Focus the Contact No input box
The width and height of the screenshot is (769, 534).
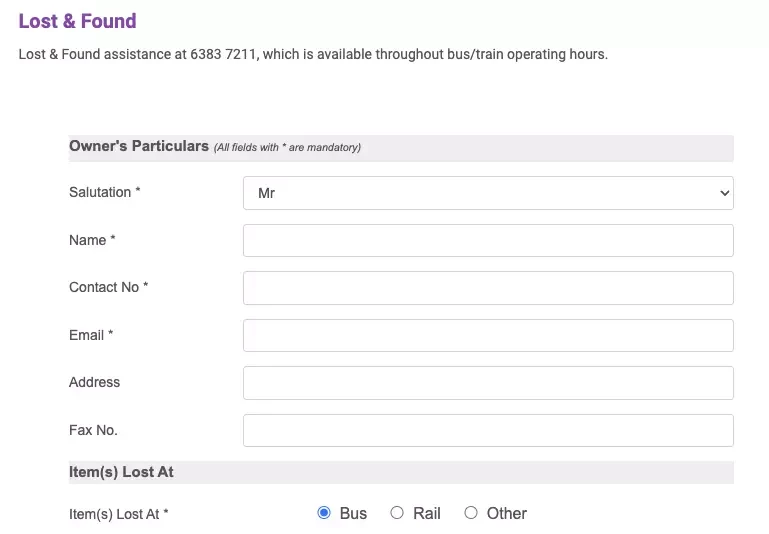(x=488, y=288)
